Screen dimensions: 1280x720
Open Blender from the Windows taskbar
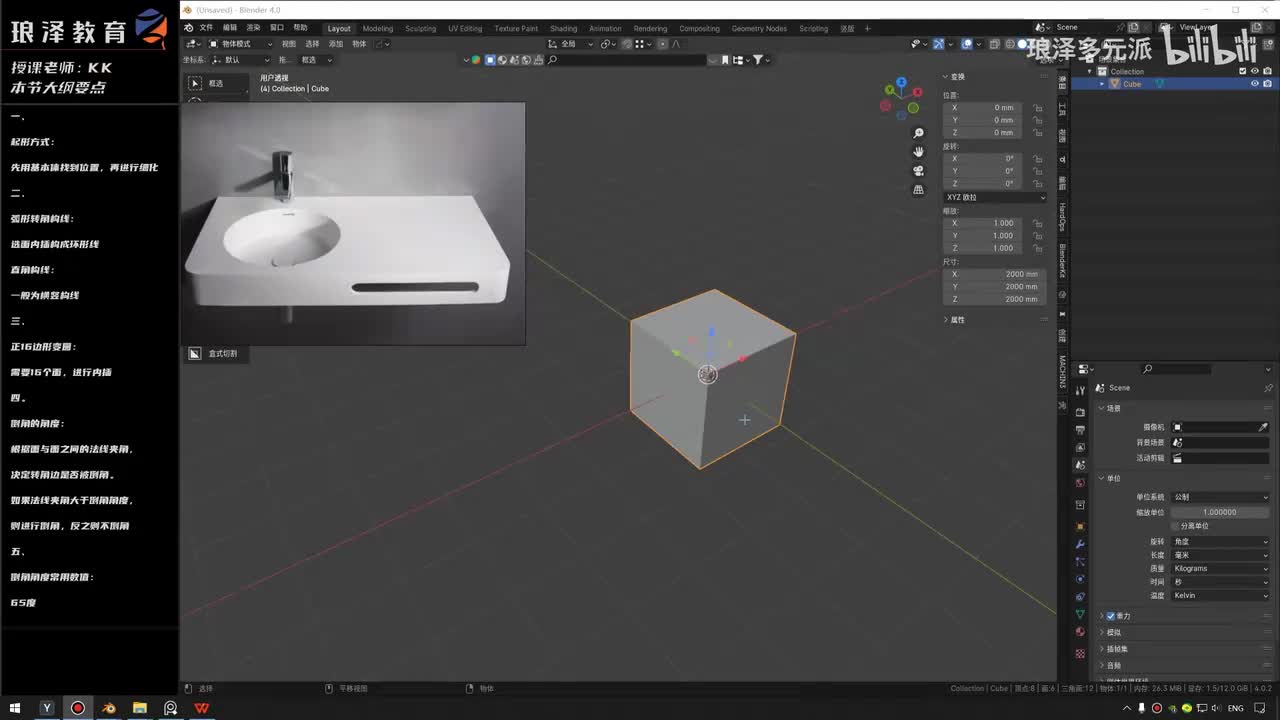point(108,708)
